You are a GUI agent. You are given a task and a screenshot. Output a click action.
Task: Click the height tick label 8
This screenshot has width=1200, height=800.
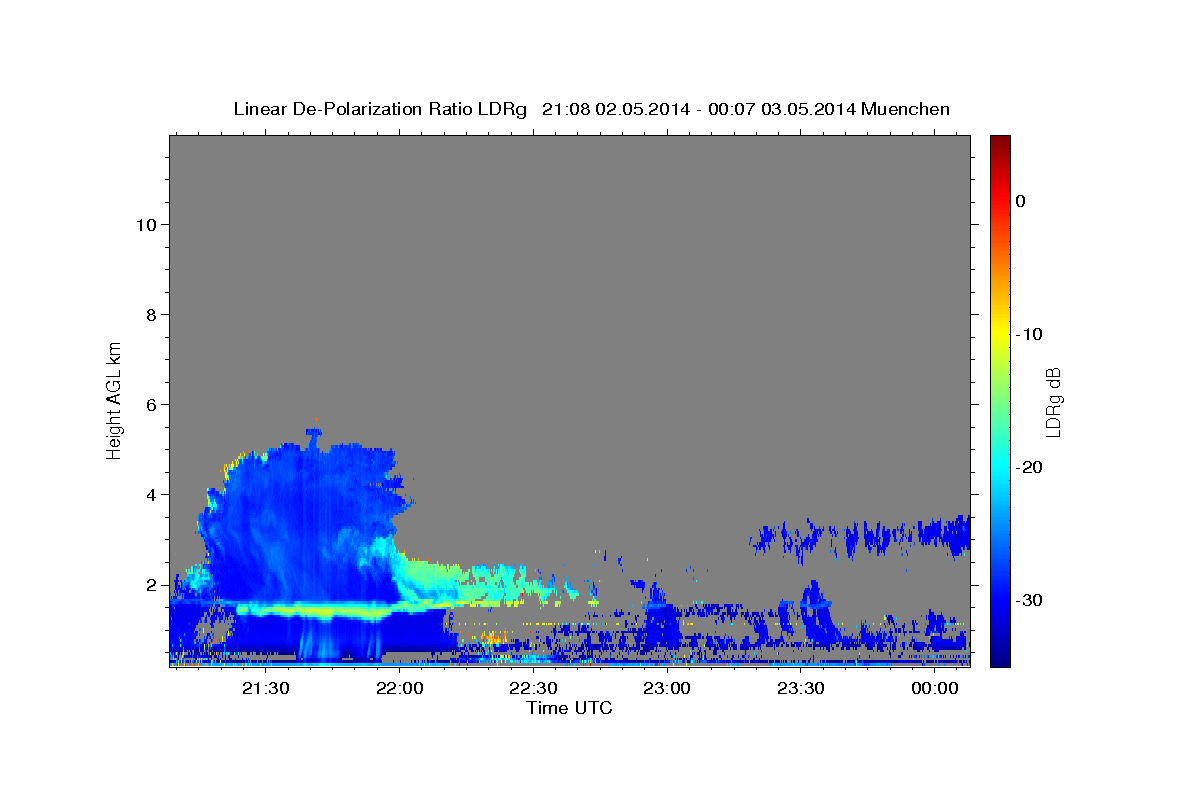152,315
